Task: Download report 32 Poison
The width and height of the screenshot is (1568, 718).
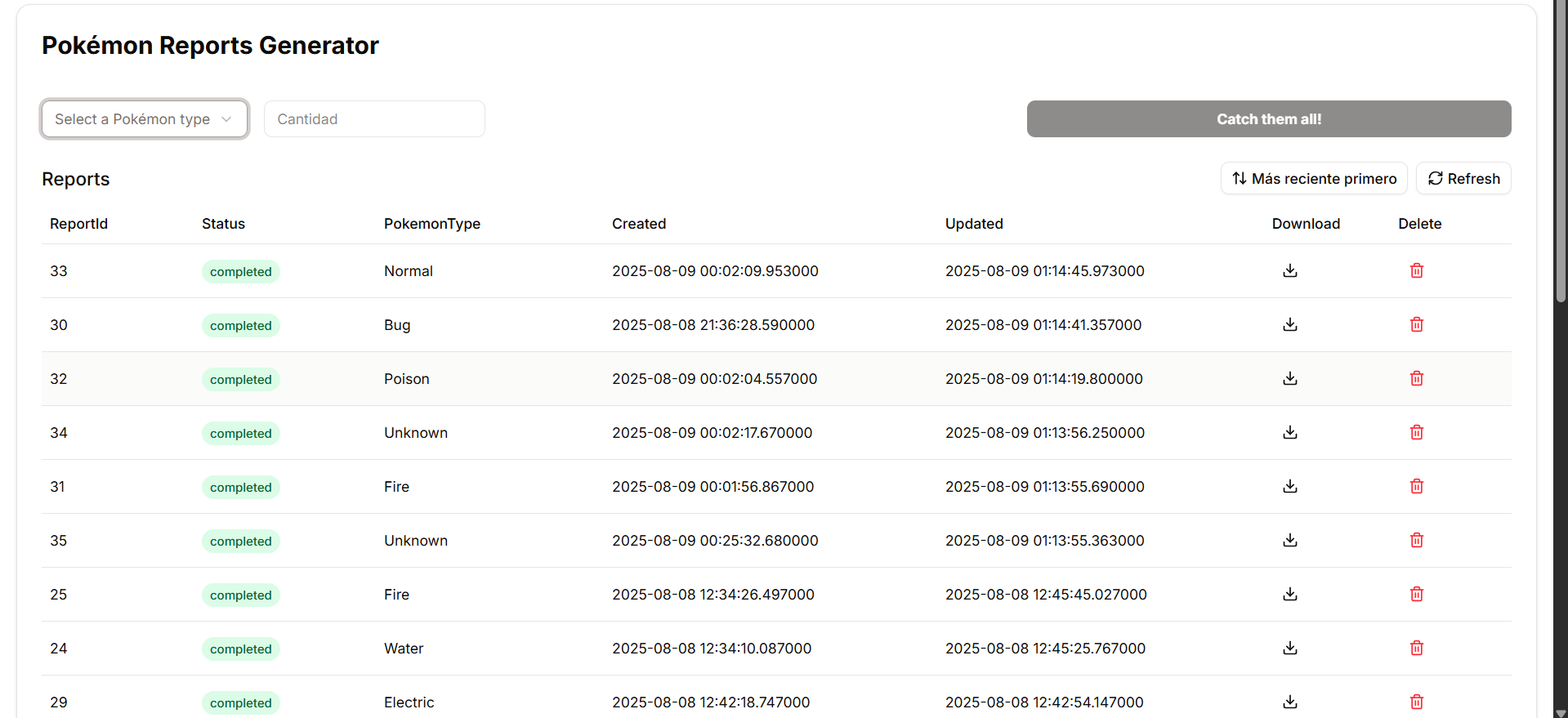Action: click(1290, 378)
